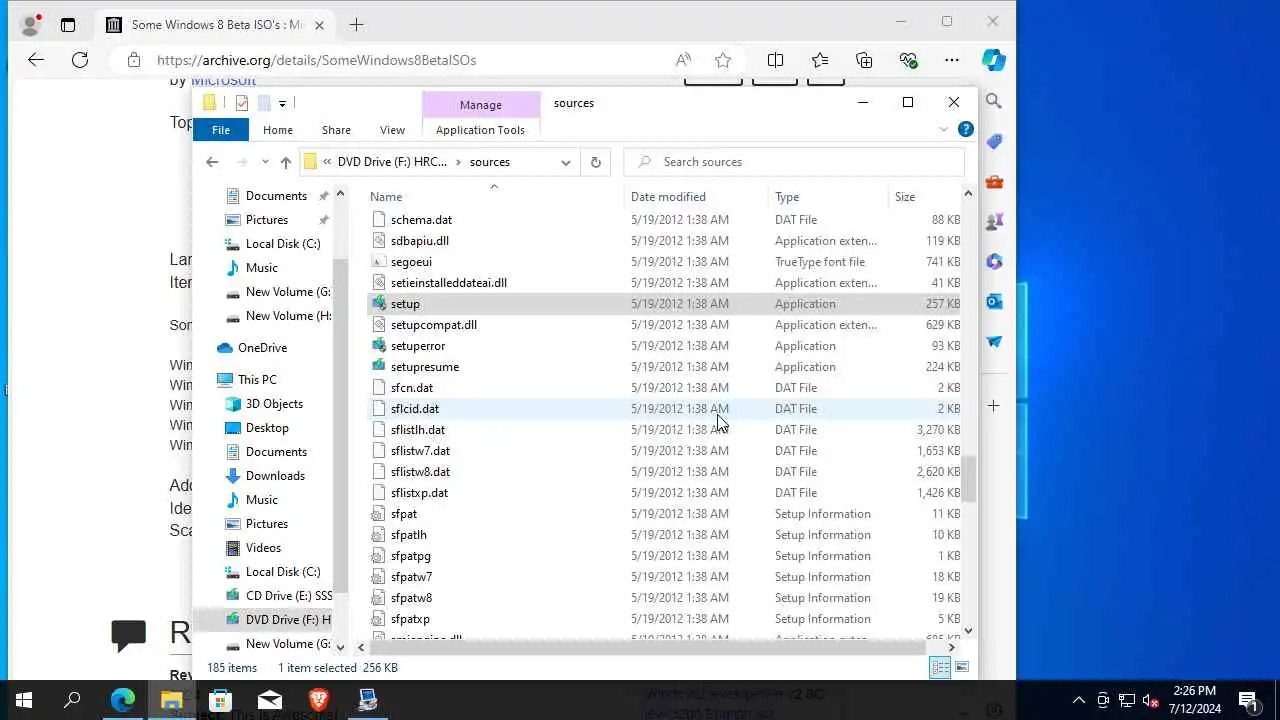Toggle Edge read aloud icon
1280x720 pixels.
[x=683, y=60]
